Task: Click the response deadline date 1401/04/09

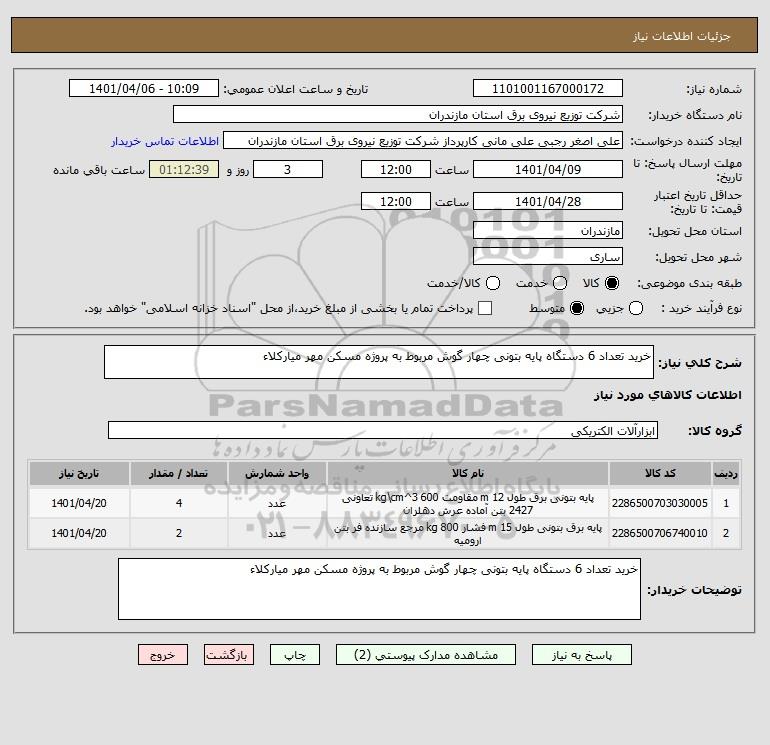Action: 548,169
